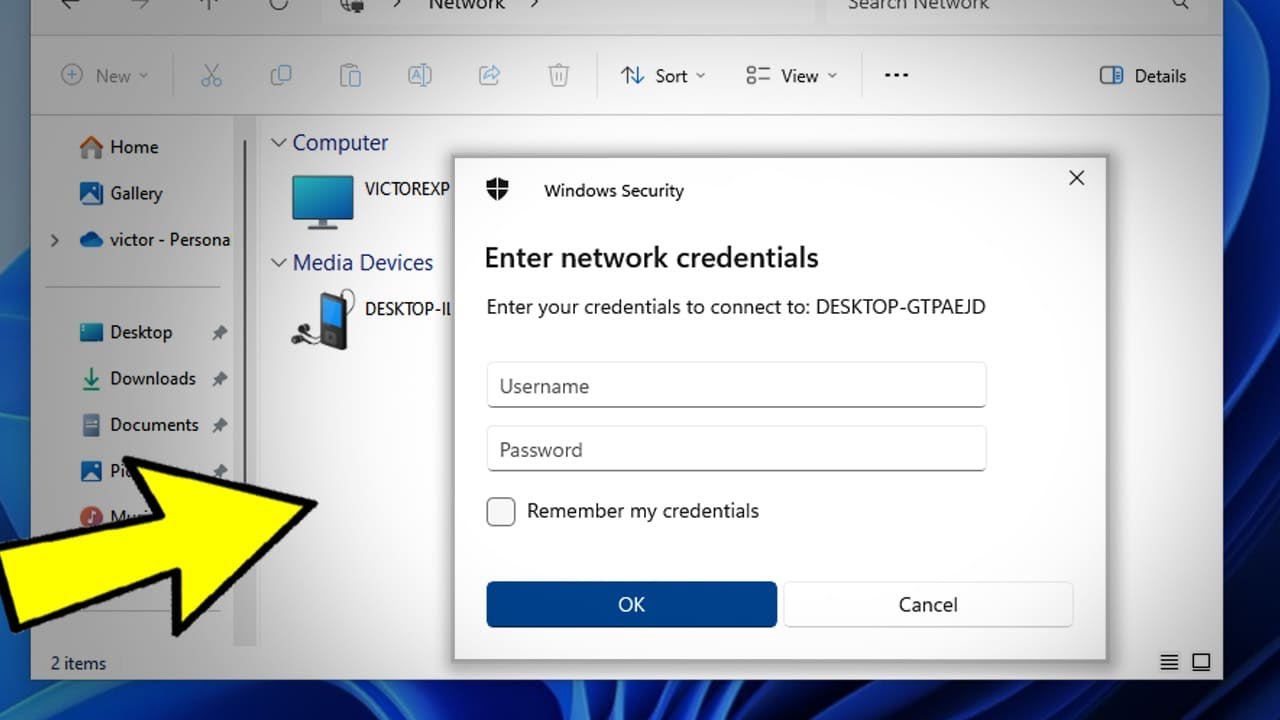Switch to large thumbnails view icon
The width and height of the screenshot is (1280, 720).
pos(1201,662)
